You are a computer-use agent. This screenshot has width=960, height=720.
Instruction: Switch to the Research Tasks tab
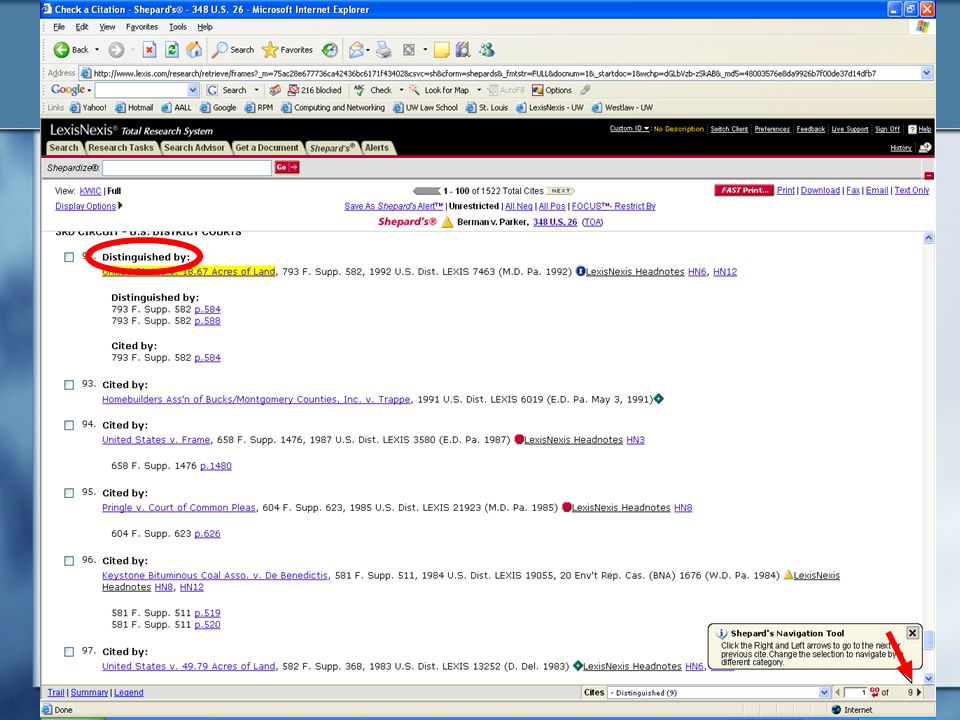tap(121, 148)
